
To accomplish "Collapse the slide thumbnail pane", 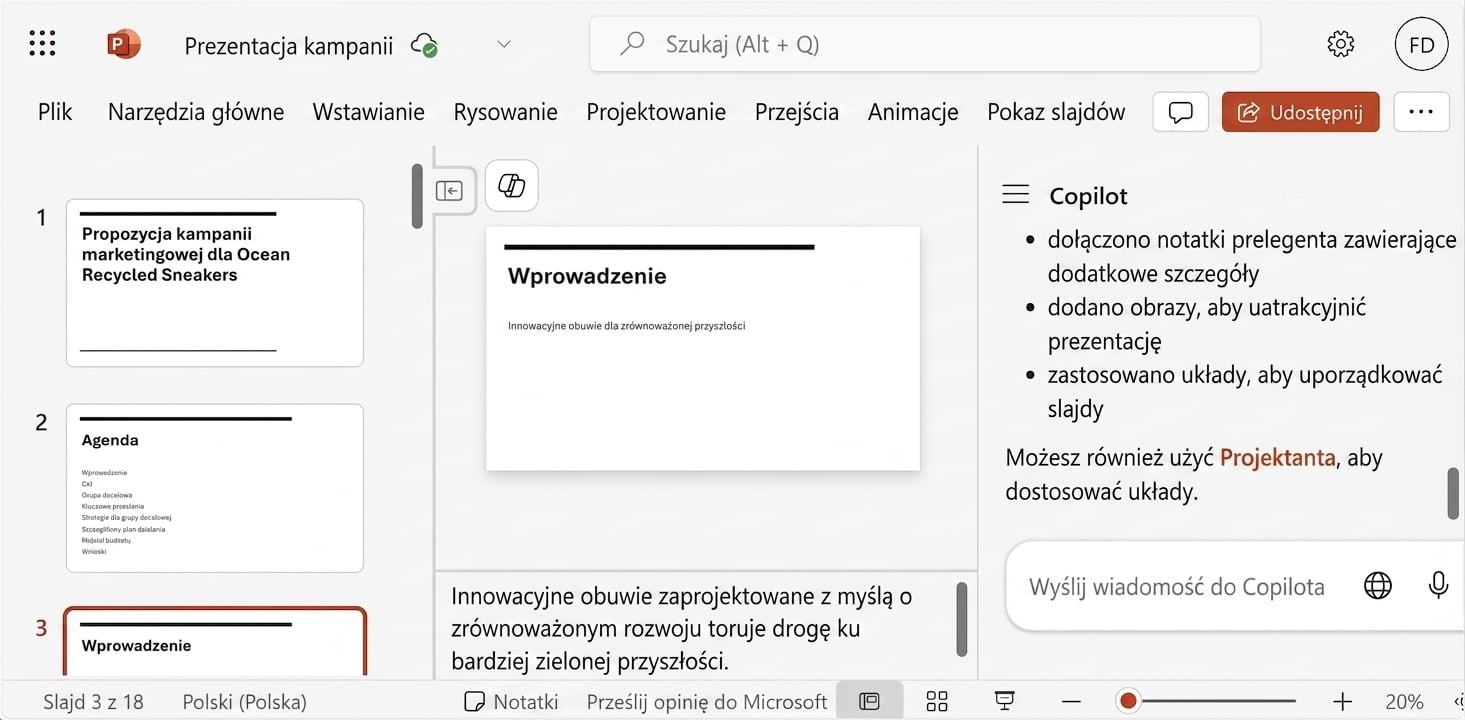I will (x=449, y=190).
